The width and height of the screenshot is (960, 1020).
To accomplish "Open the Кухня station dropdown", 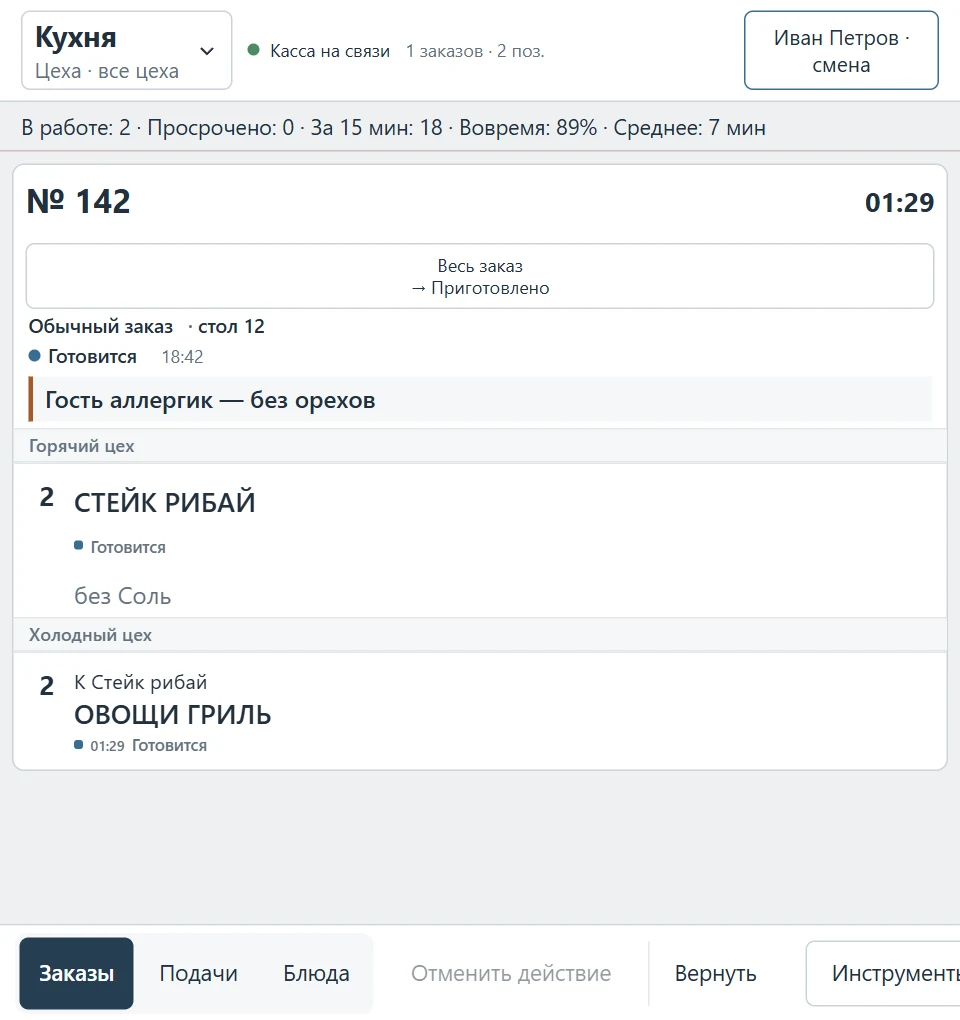I will point(127,50).
